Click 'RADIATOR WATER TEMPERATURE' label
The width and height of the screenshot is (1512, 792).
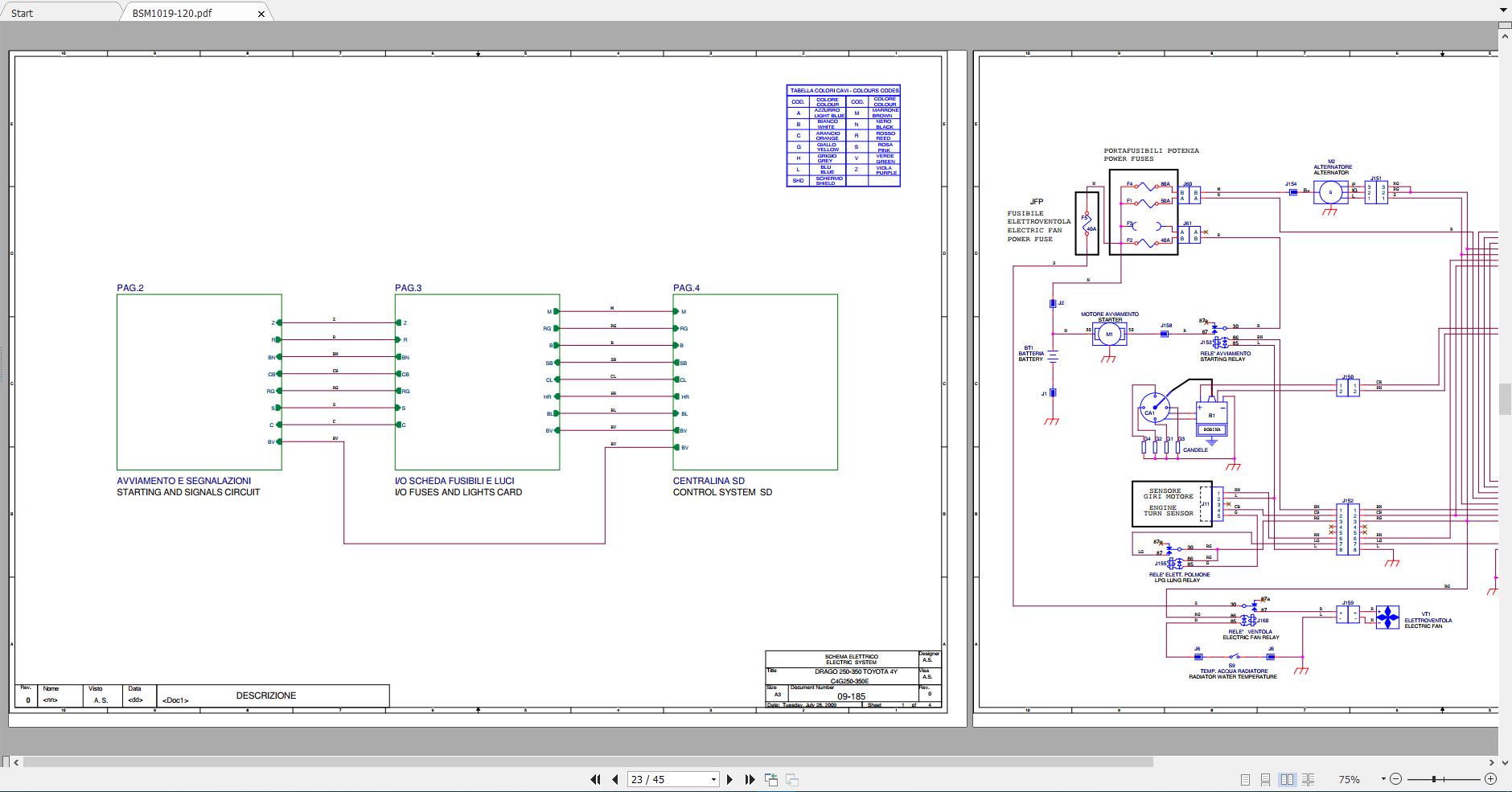(x=1233, y=677)
